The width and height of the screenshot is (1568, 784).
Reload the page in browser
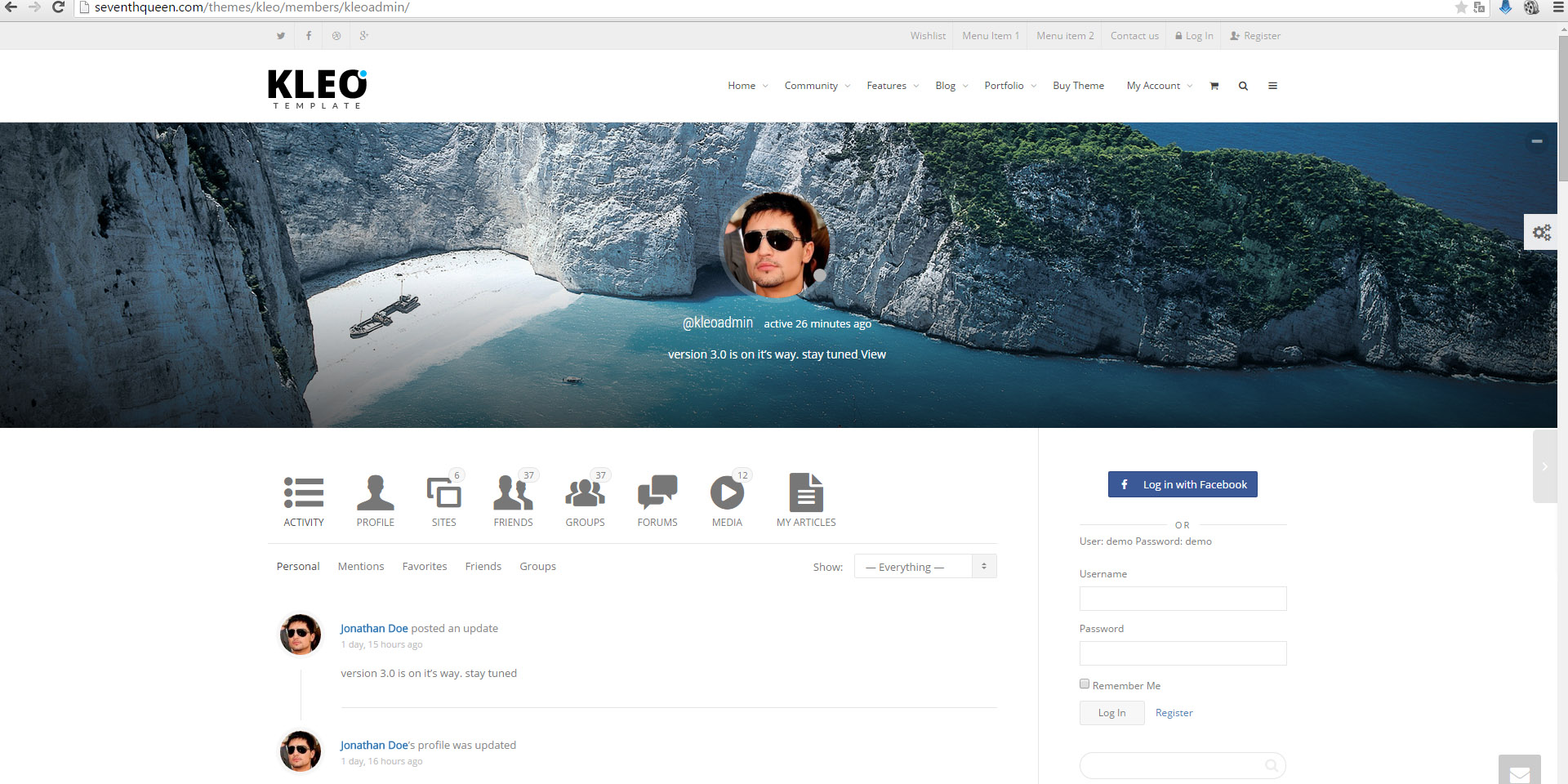[x=58, y=7]
